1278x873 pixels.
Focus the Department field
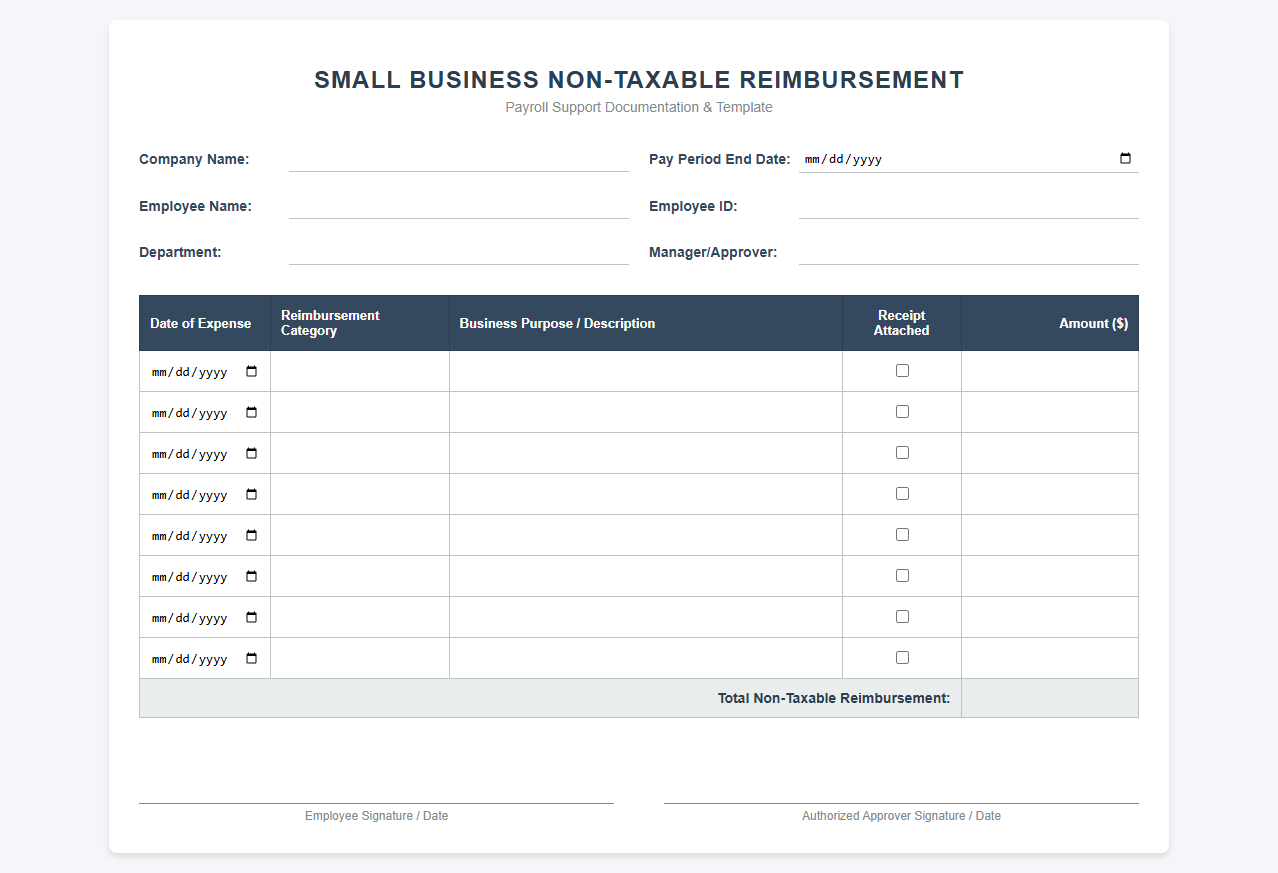pos(459,252)
